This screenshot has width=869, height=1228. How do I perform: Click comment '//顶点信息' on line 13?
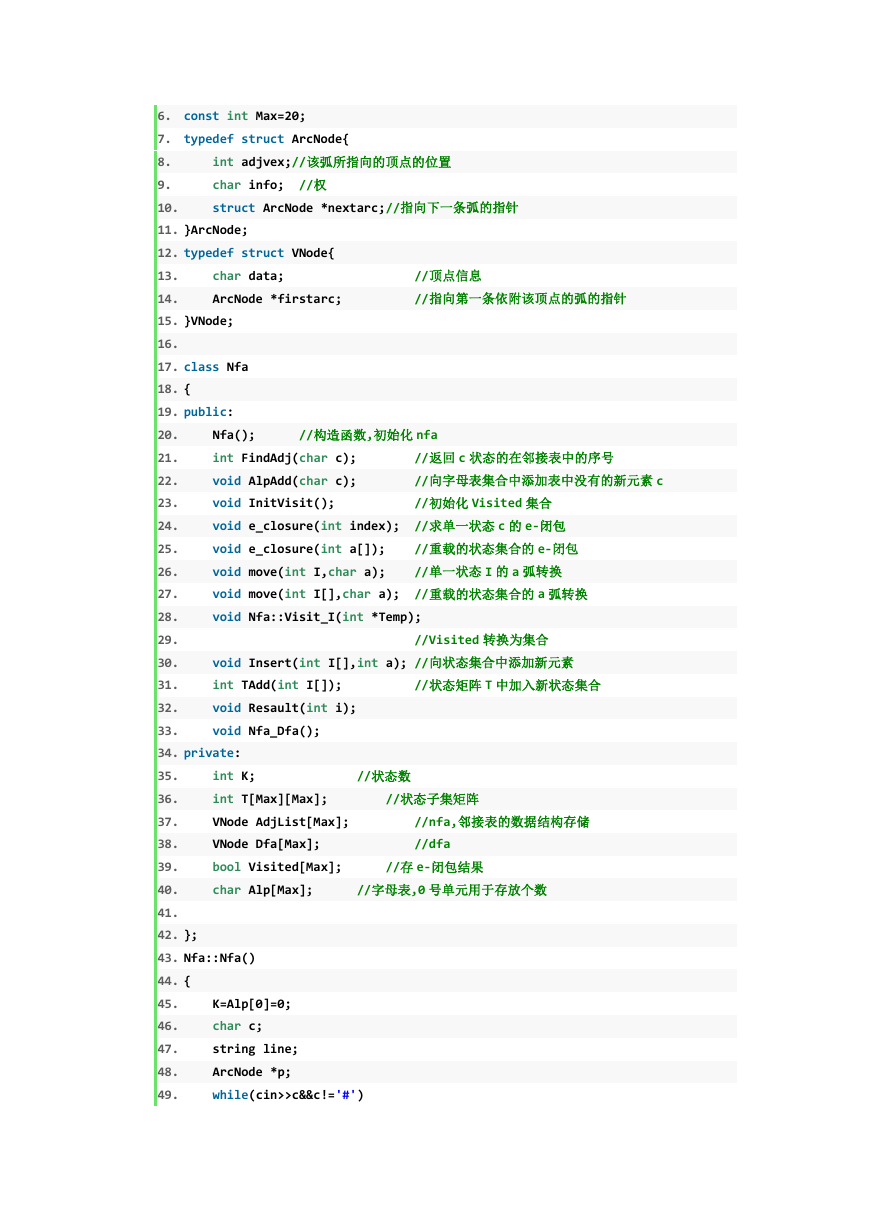(x=448, y=276)
